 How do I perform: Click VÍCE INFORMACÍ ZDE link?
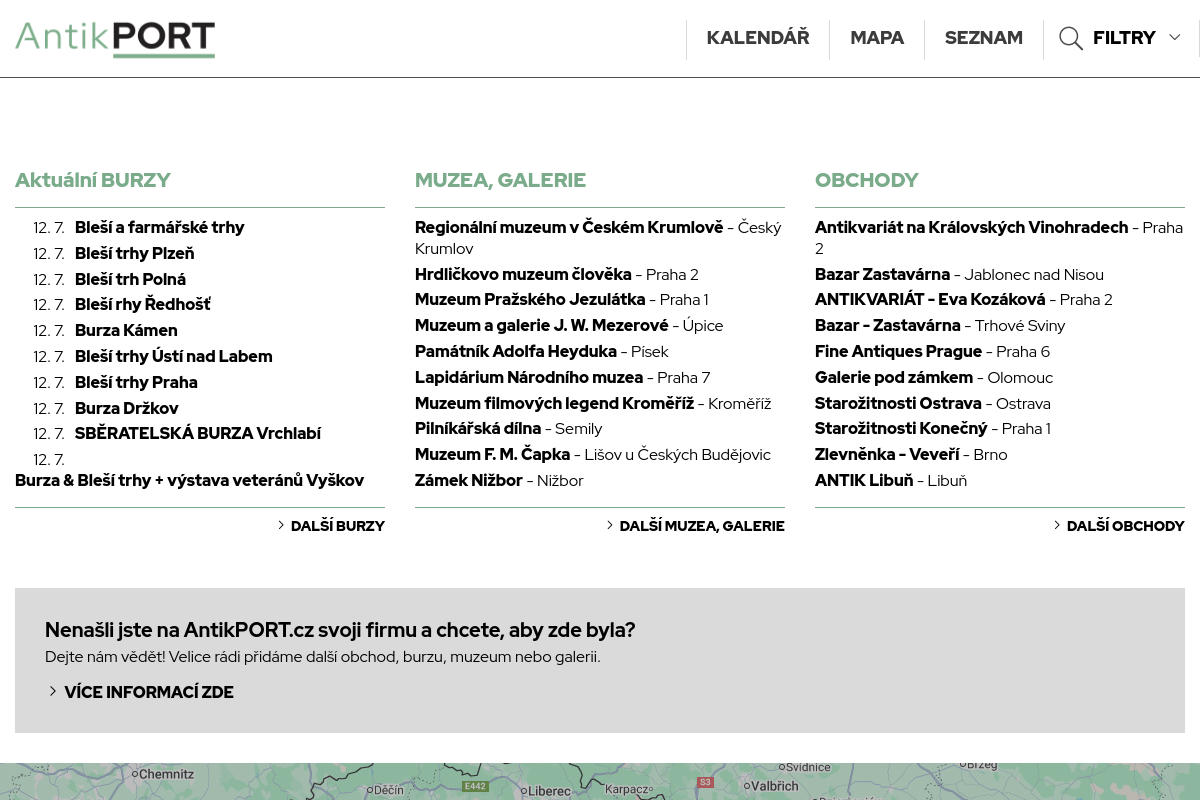[x=149, y=692]
